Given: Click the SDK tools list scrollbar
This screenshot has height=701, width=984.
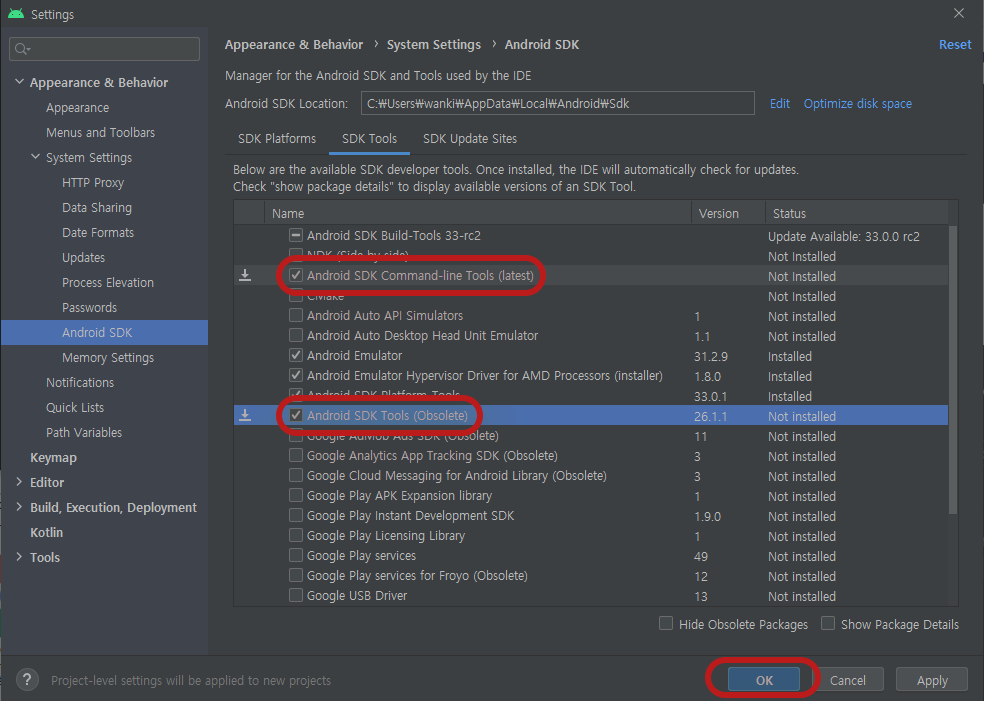Looking at the screenshot, I should pyautogui.click(x=953, y=370).
